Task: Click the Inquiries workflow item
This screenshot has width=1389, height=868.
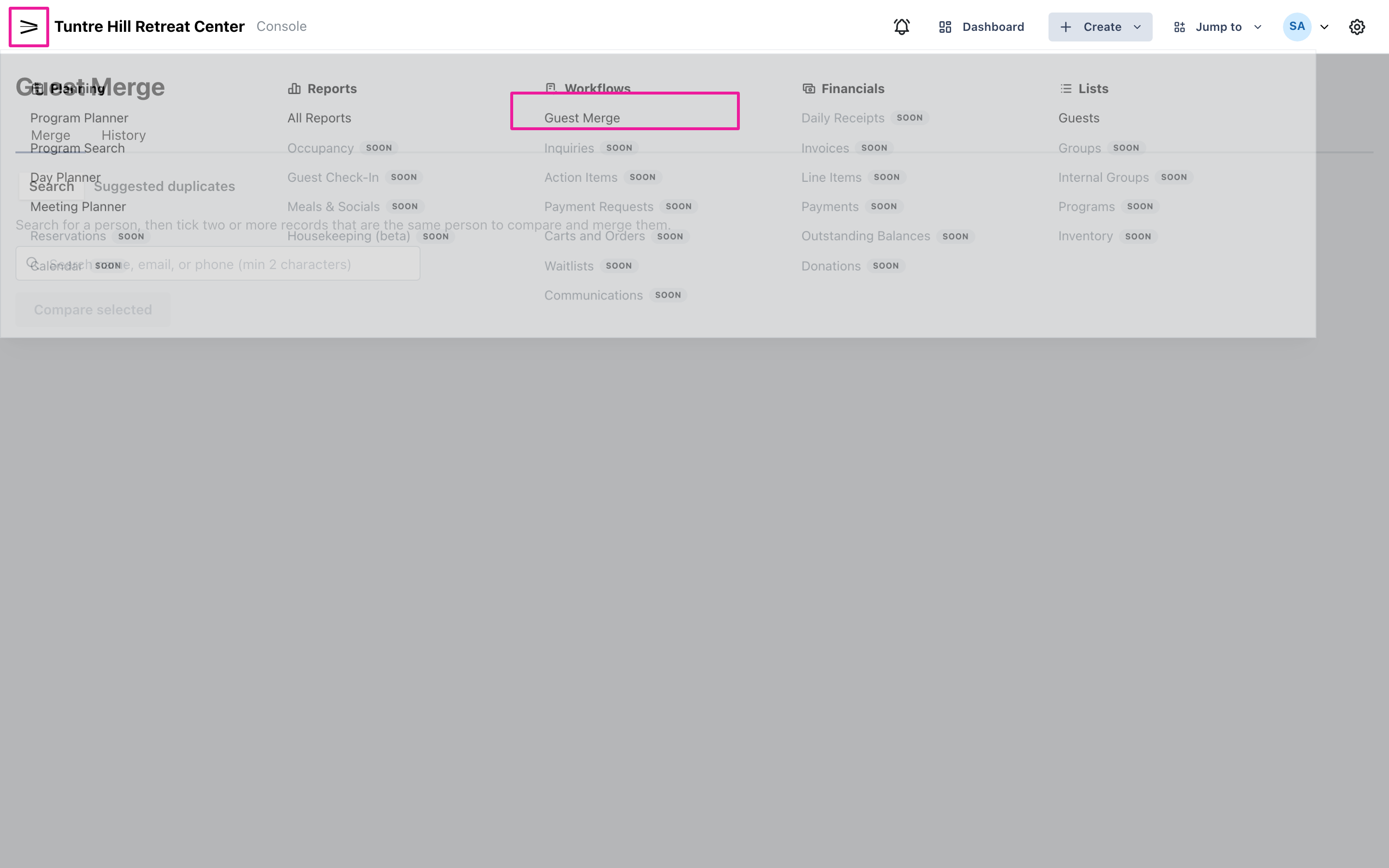Action: (x=569, y=148)
